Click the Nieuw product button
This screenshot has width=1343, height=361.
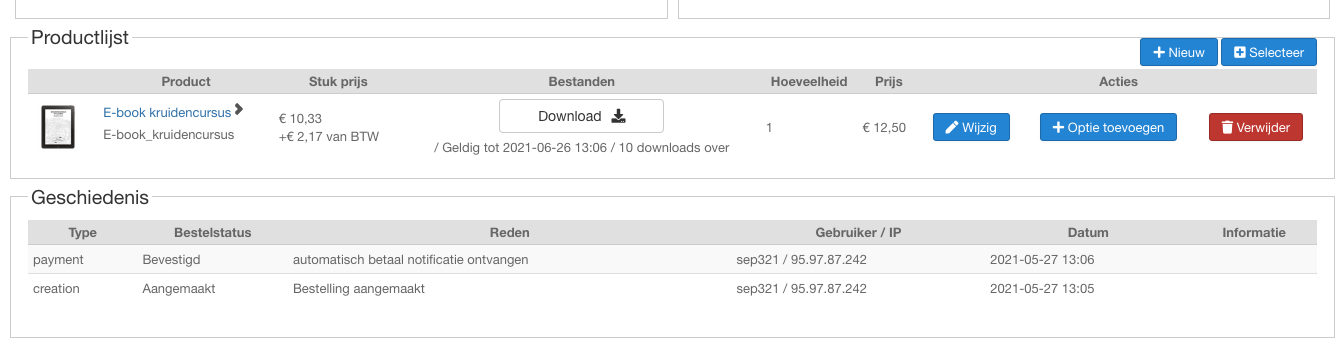pyautogui.click(x=1178, y=52)
